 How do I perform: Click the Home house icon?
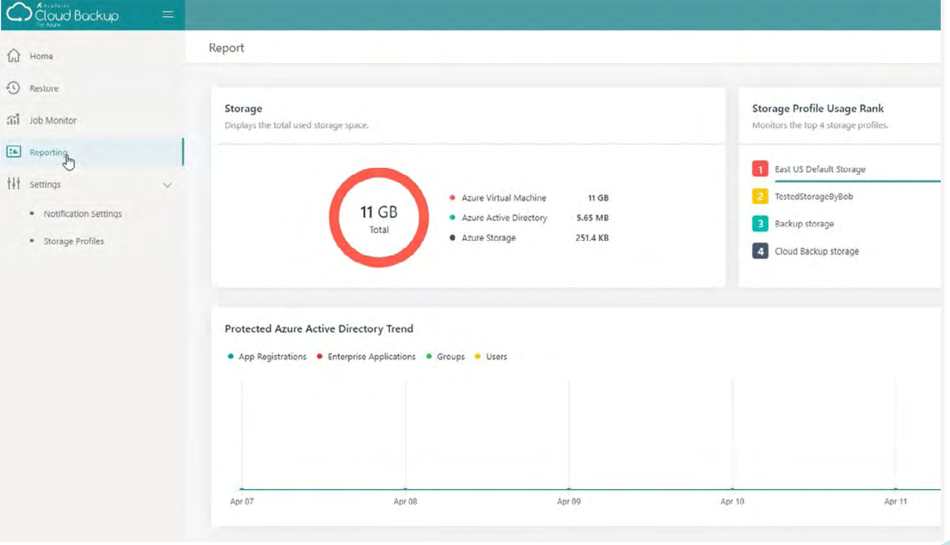[x=13, y=56]
